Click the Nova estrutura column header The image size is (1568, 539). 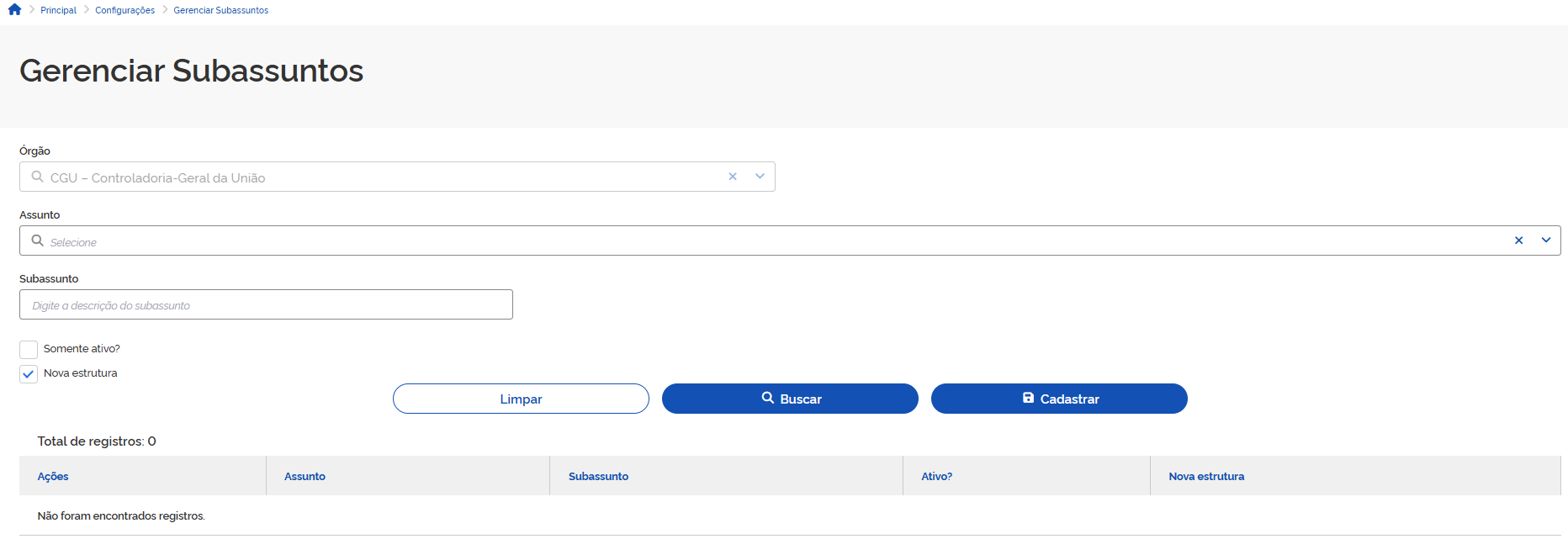[x=1205, y=476]
